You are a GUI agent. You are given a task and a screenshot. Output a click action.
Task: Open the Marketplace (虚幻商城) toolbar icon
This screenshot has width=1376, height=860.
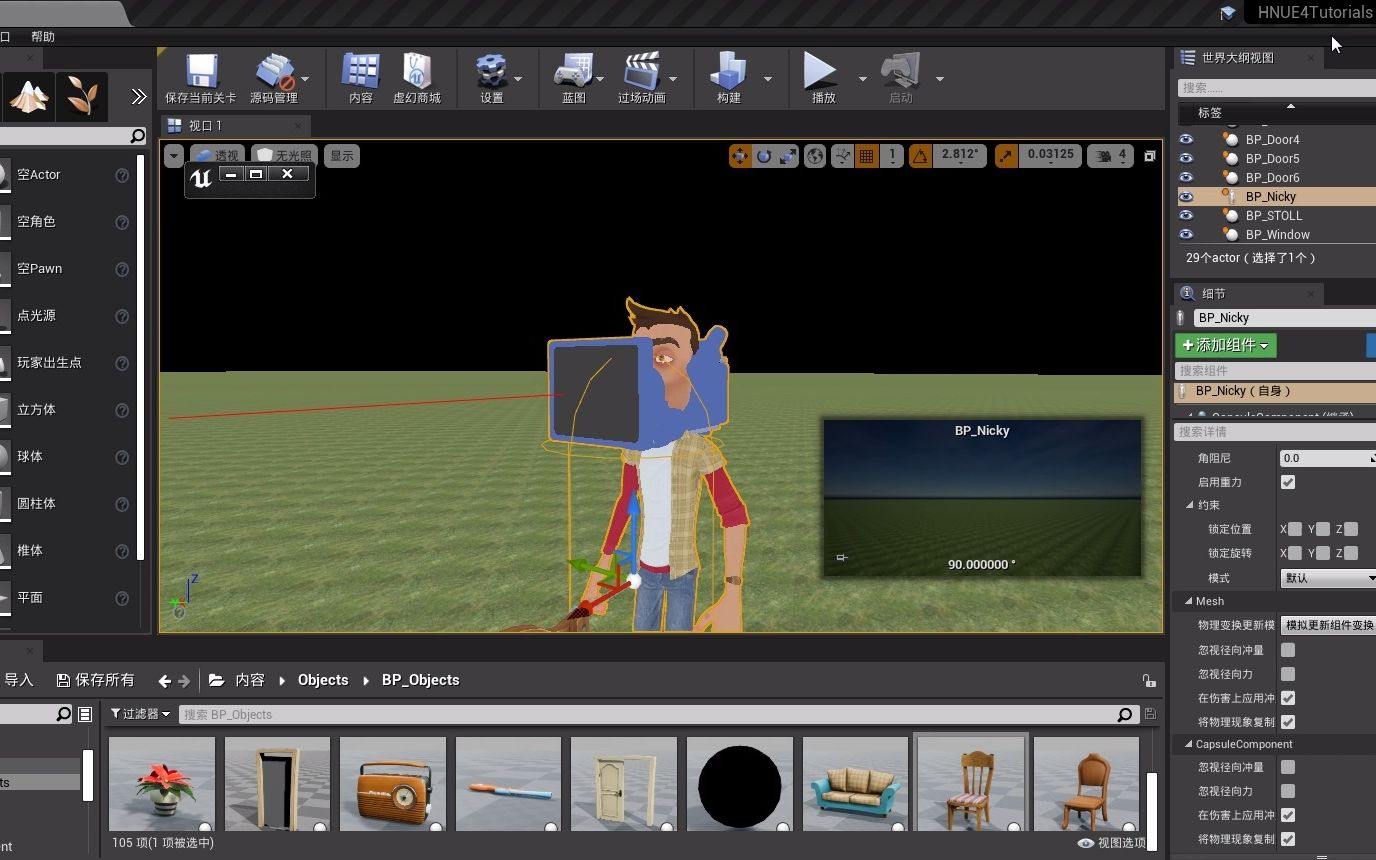417,79
